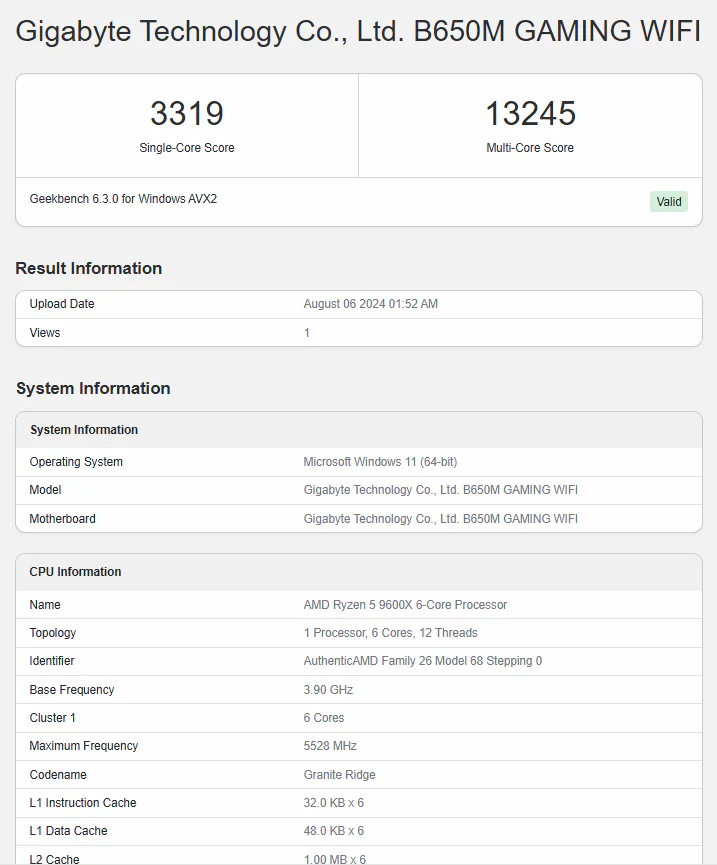Click the 3.90 GHz base frequency value
Viewport: 717px width, 865px height.
coord(328,690)
